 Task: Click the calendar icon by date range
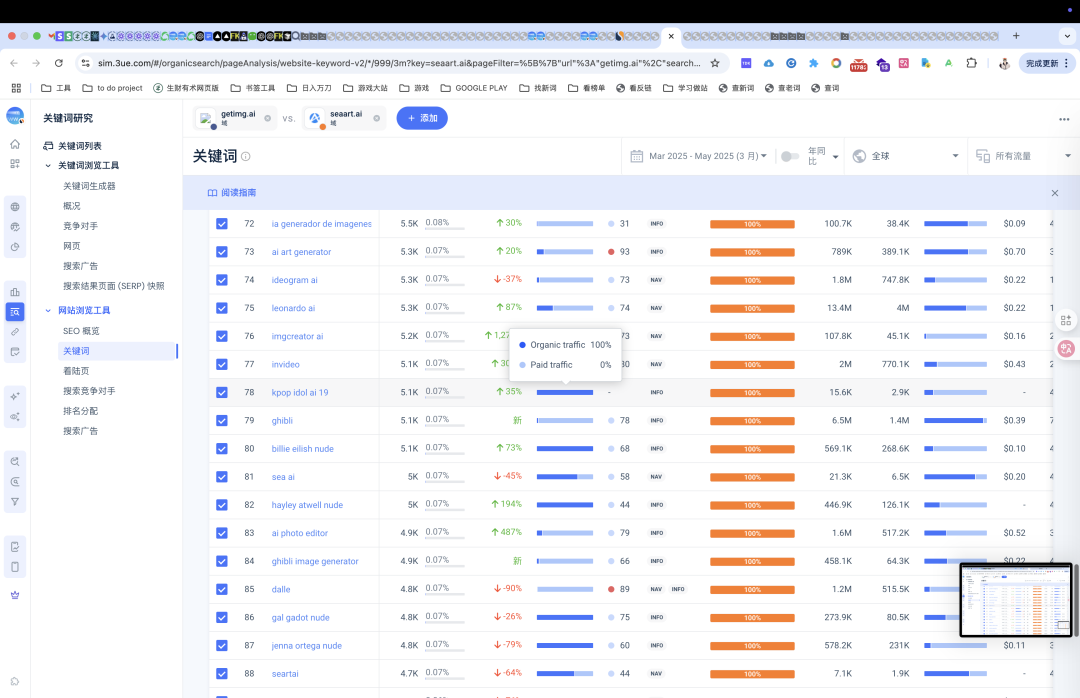click(636, 156)
